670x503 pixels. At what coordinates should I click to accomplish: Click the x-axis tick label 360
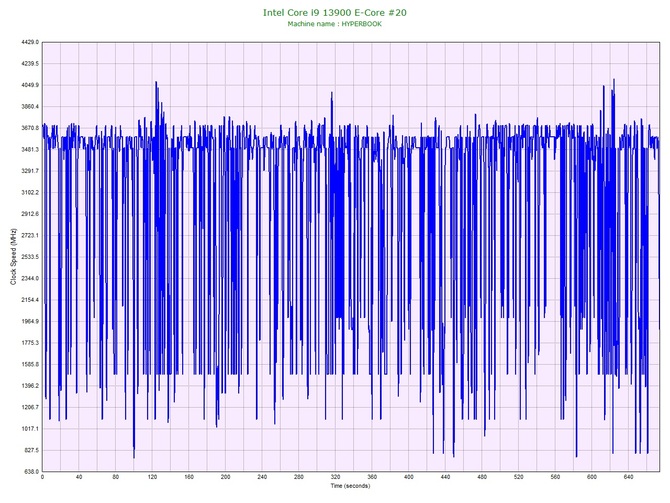[372, 477]
